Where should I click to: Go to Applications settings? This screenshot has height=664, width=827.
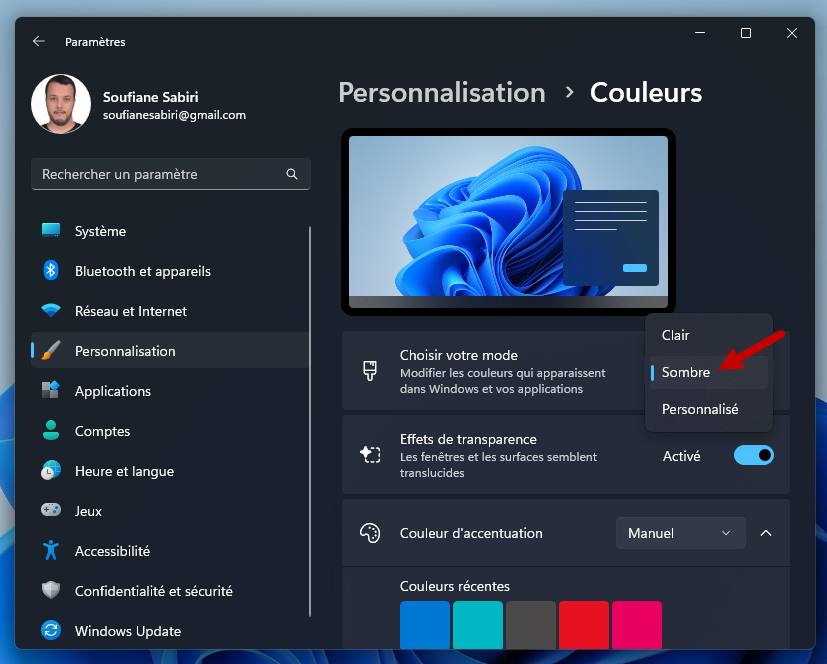pos(170,391)
